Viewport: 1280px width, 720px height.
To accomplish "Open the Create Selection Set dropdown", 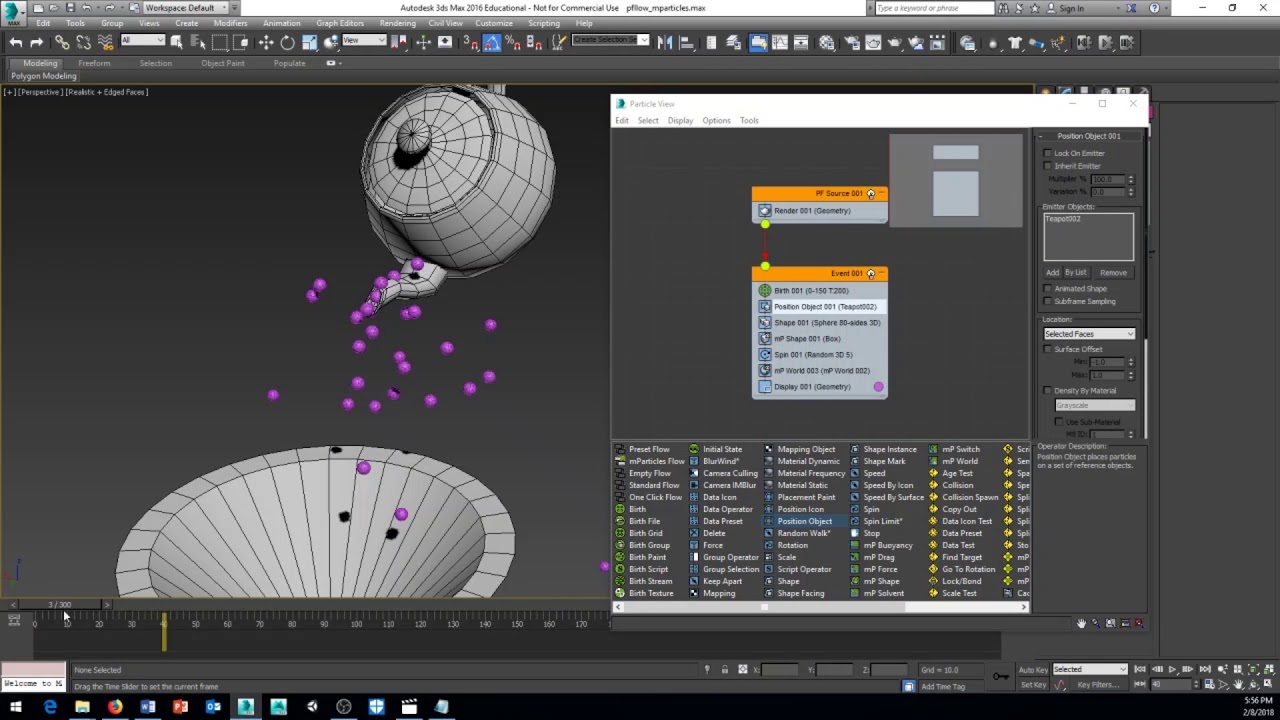I will (610, 41).
